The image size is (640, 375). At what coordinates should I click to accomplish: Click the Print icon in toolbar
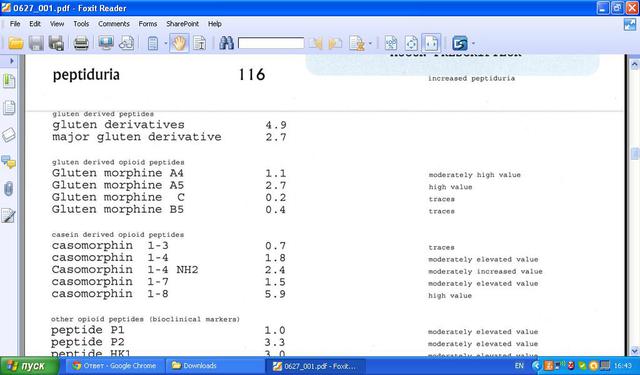click(81, 43)
